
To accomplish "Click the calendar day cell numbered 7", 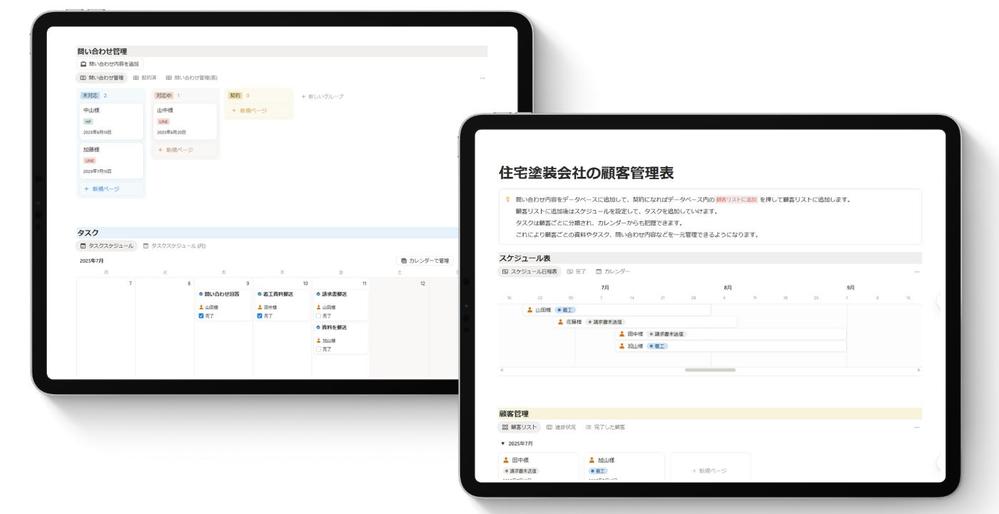I will pos(106,327).
